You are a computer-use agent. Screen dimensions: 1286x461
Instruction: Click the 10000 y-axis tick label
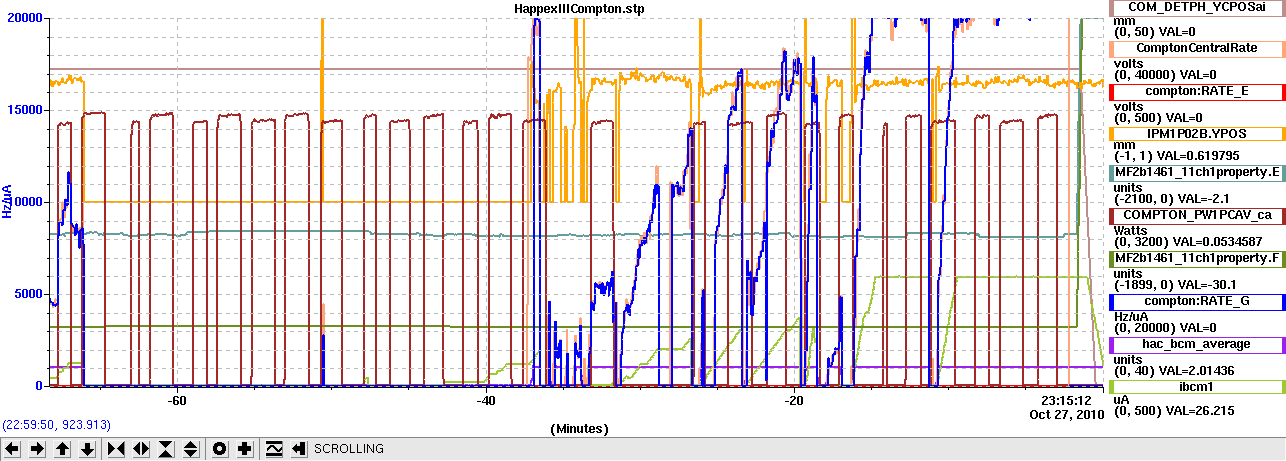23,202
